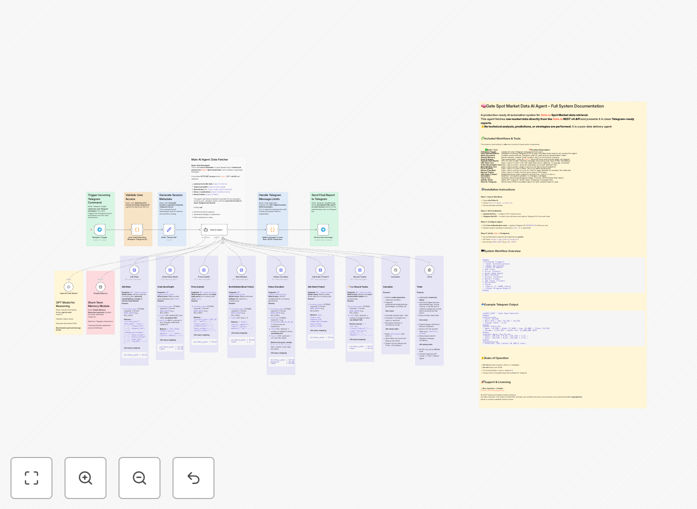Zoom in on the canvas
697x509 pixels.
coord(85,478)
